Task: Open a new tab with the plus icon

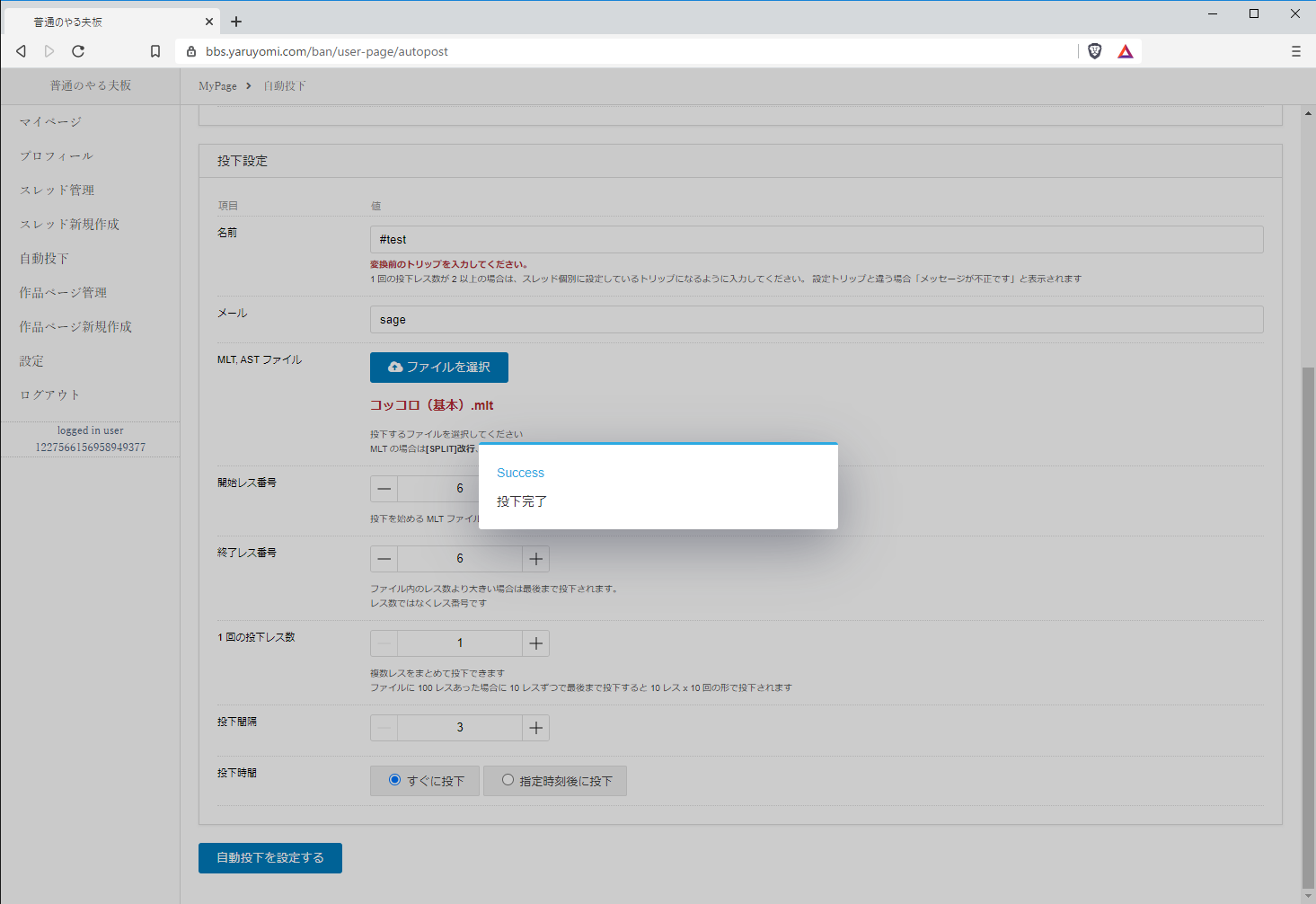Action: point(236,22)
